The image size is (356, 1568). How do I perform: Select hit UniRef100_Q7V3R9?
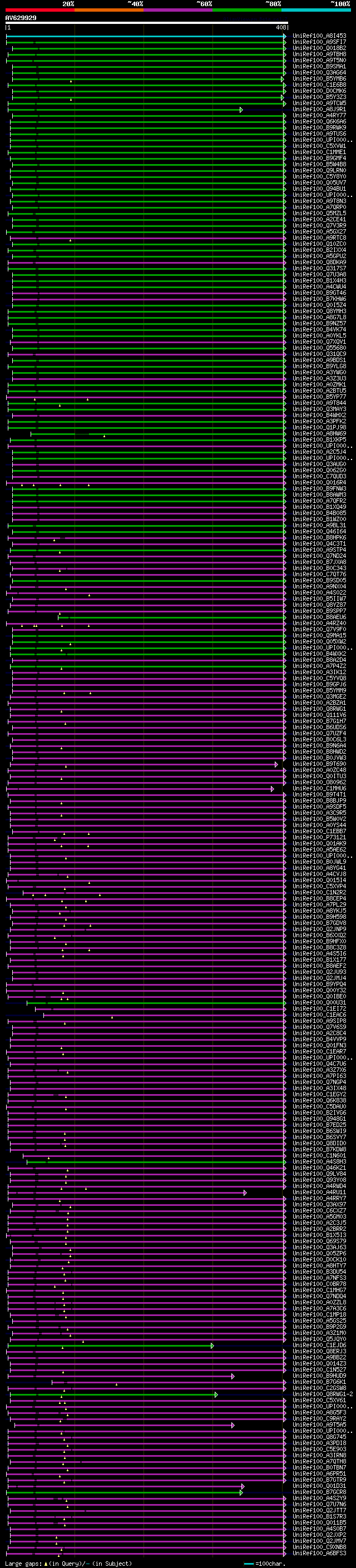pyautogui.click(x=319, y=226)
